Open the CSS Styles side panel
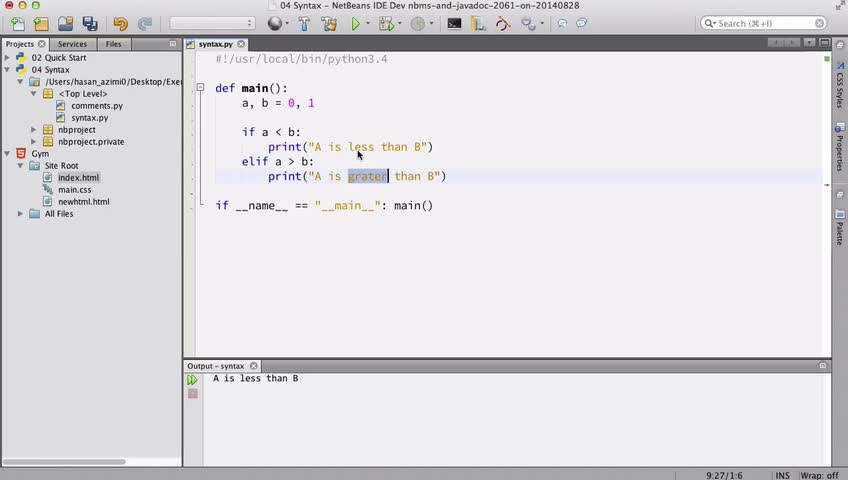 [840, 85]
